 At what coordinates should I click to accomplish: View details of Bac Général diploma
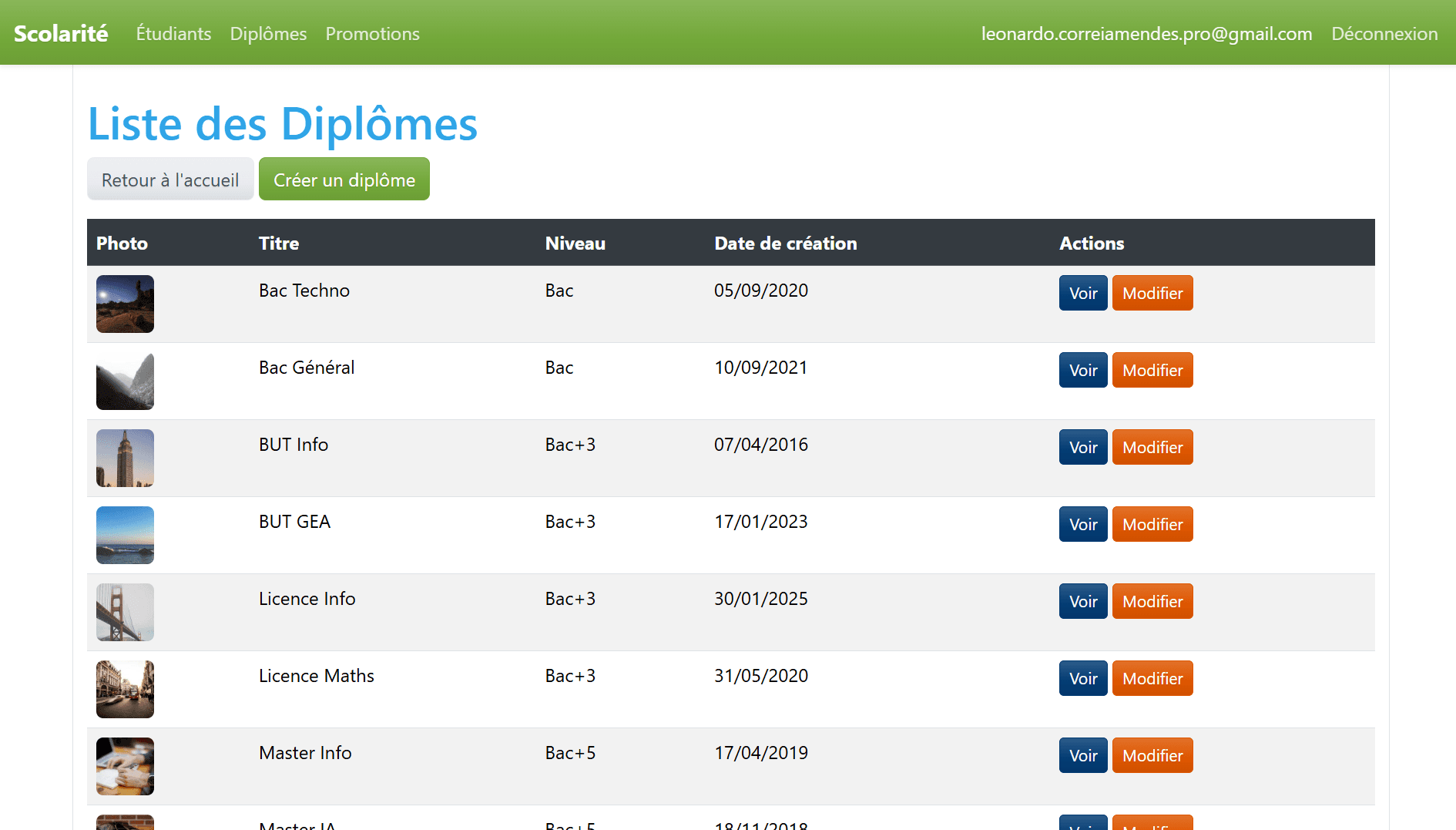click(1082, 370)
